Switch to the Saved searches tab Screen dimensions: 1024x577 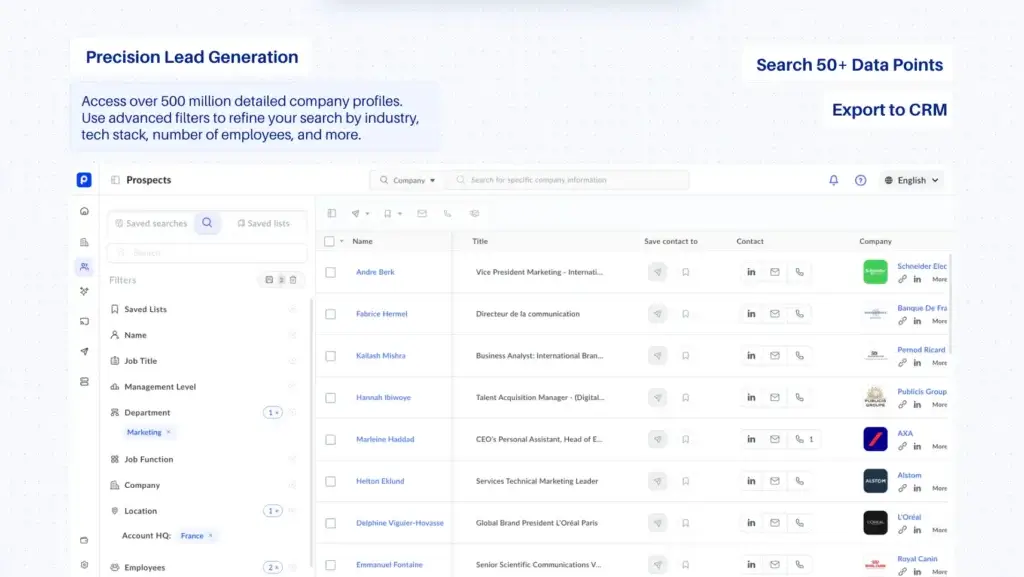tap(150, 224)
